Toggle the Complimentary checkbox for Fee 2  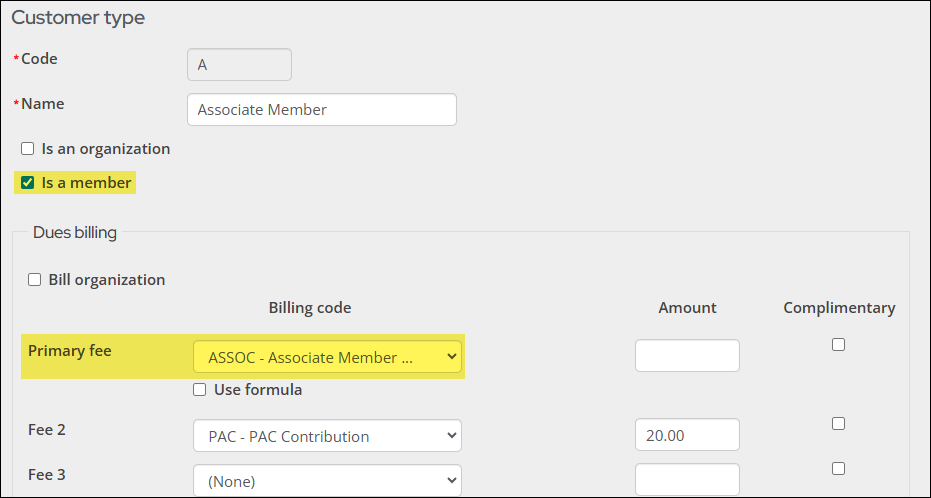[x=838, y=423]
